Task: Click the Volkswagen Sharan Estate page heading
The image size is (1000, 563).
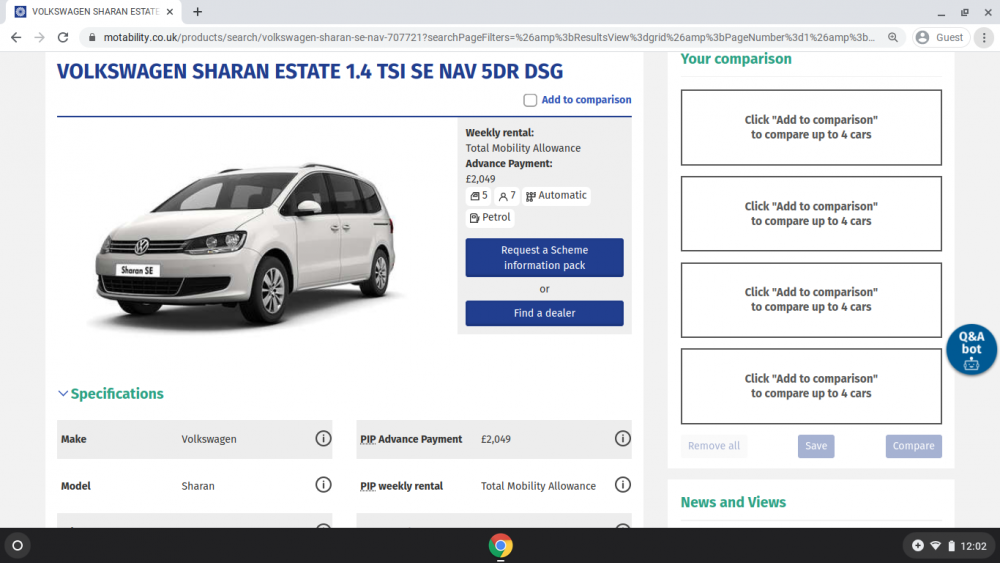Action: pos(310,71)
